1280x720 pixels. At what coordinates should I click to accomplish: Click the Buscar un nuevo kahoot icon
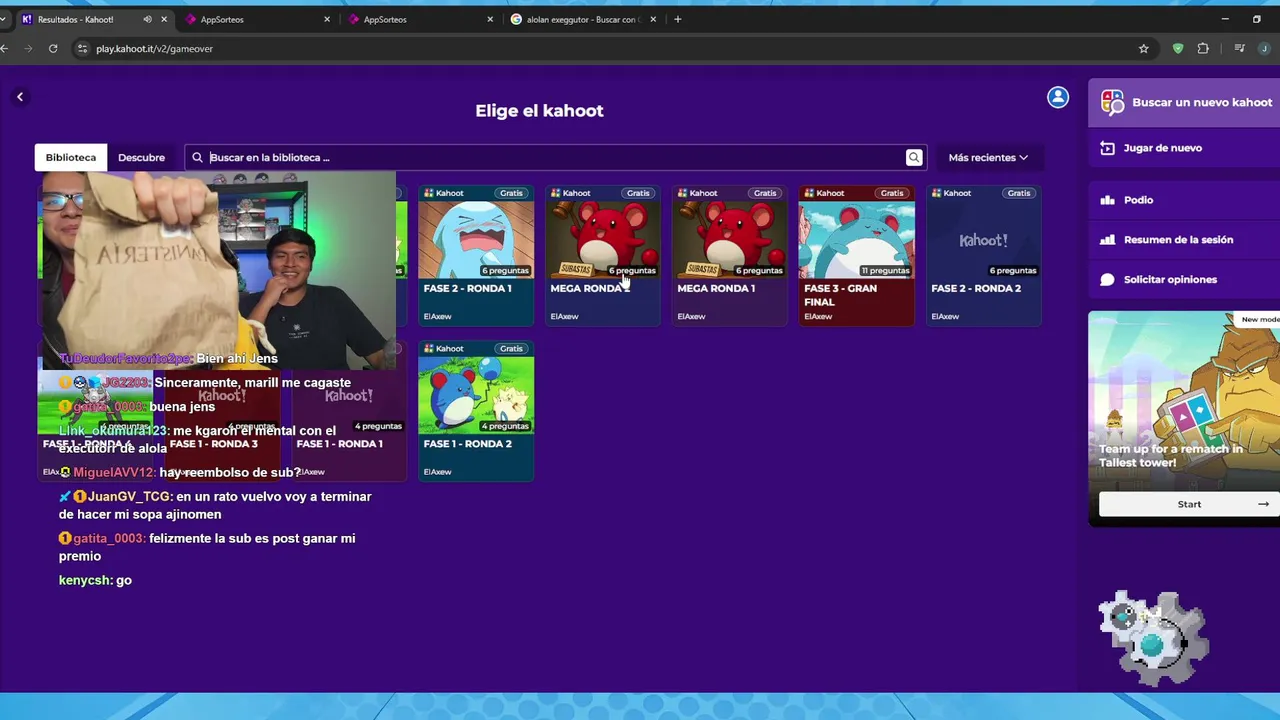click(x=1112, y=102)
